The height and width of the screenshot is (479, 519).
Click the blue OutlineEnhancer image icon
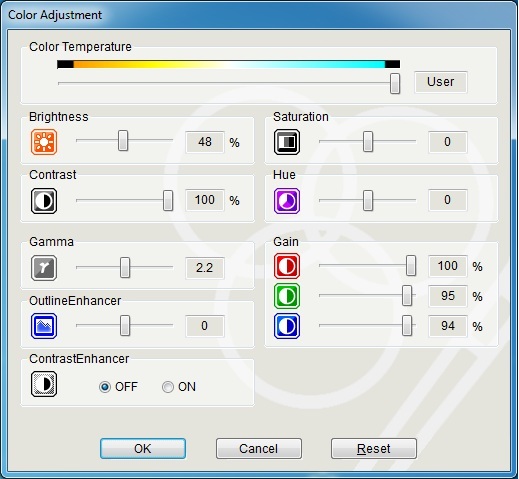tap(44, 326)
